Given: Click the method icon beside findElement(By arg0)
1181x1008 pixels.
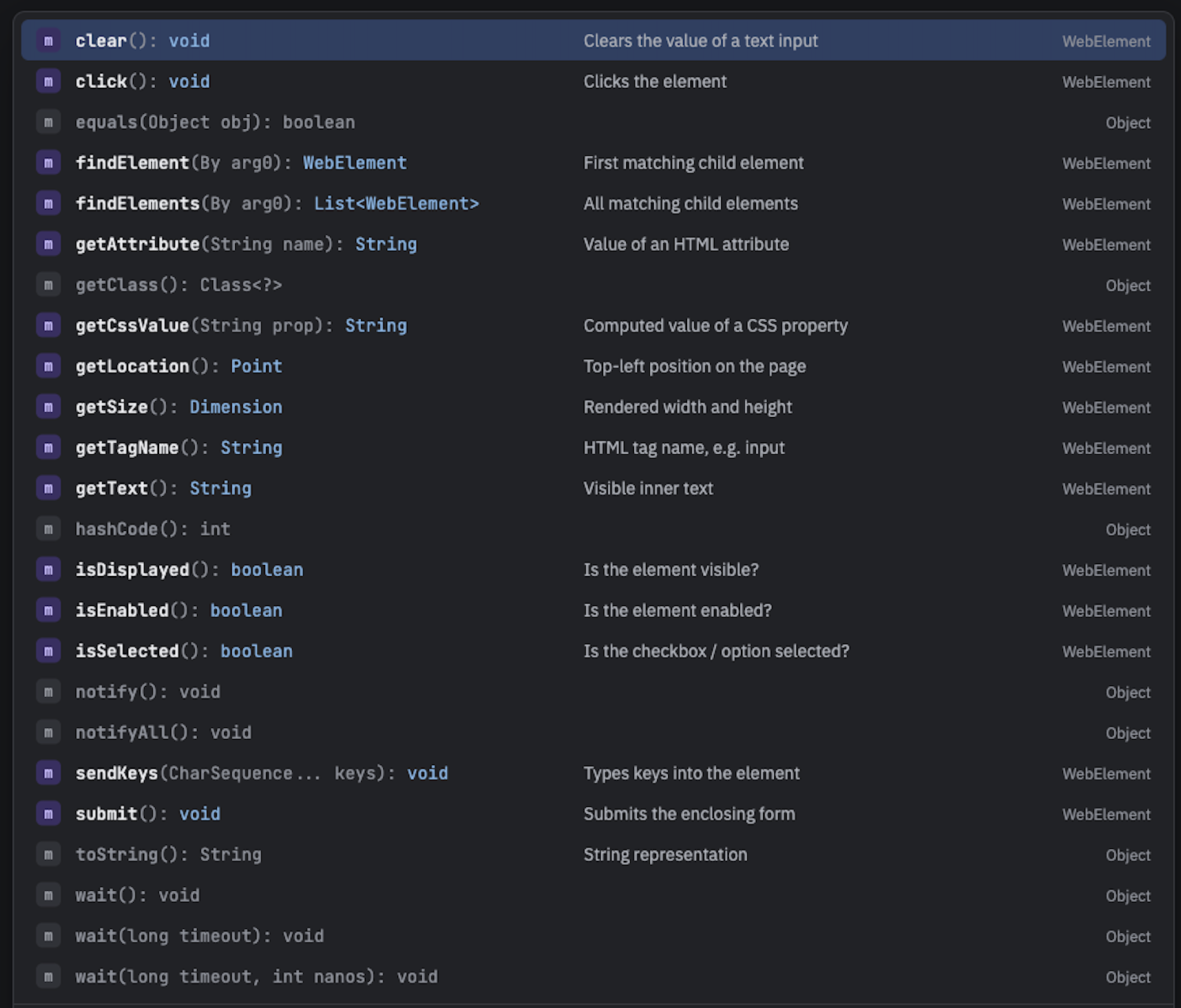Looking at the screenshot, I should (x=48, y=163).
